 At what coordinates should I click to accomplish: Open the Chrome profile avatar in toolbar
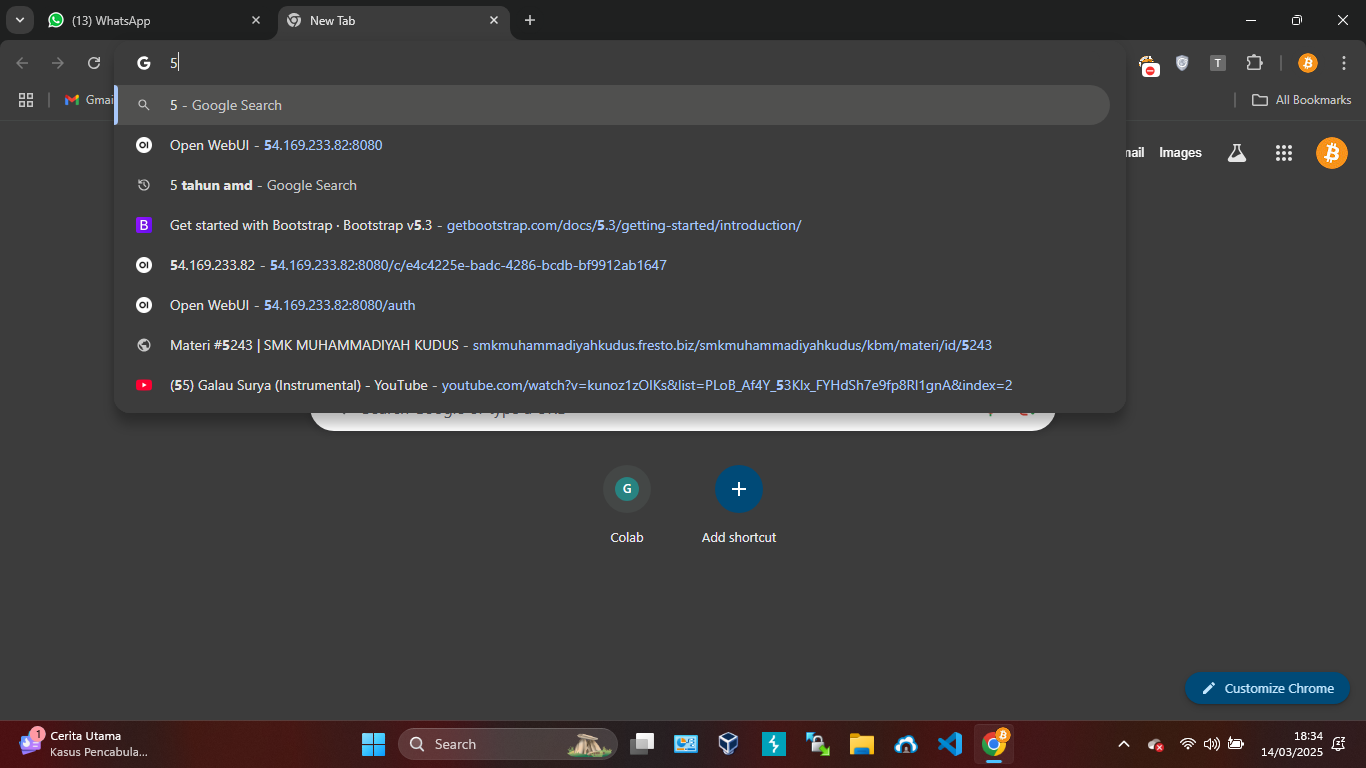coord(1308,63)
